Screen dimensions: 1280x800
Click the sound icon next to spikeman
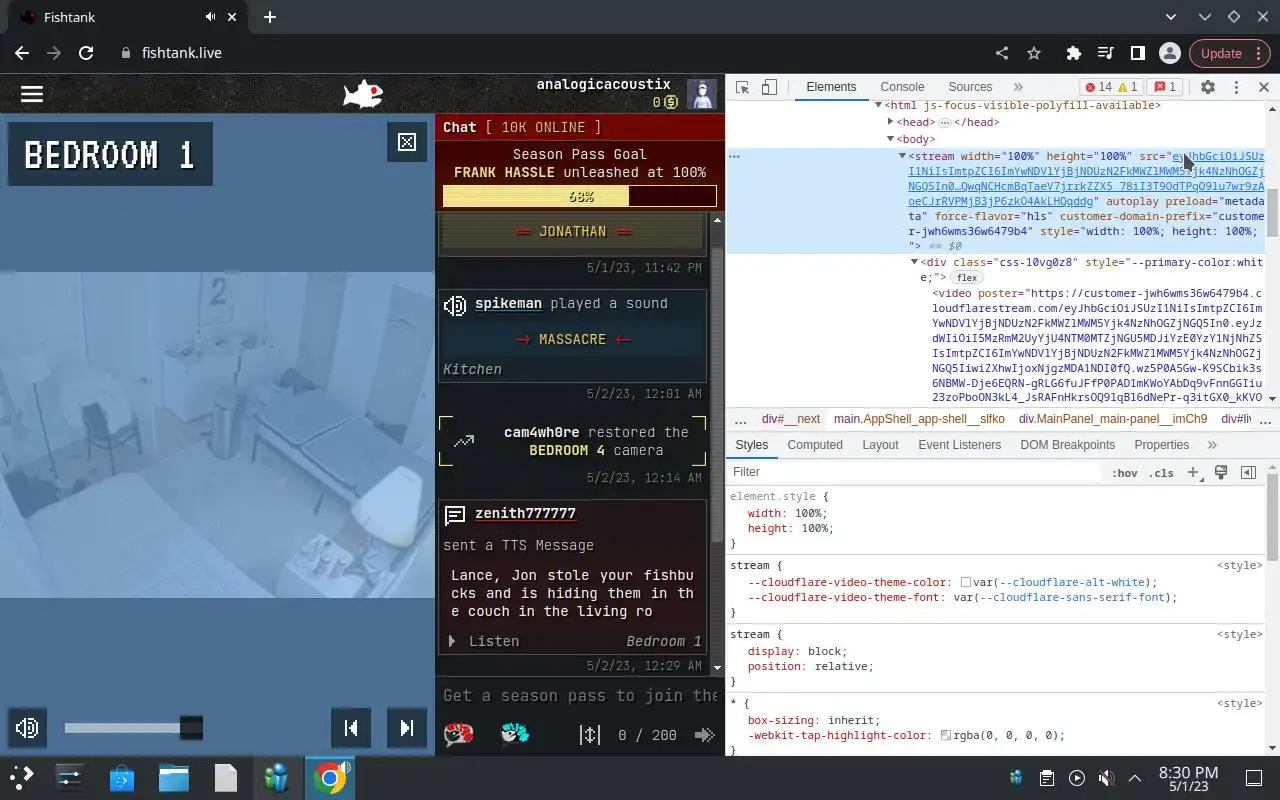(455, 305)
